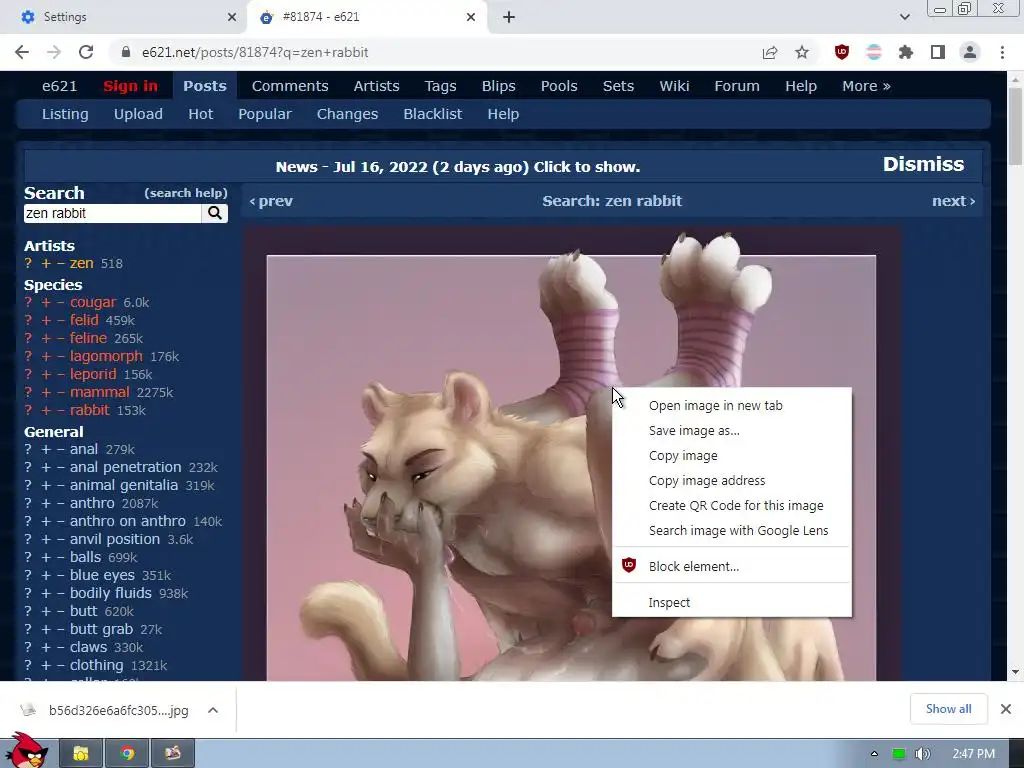The image size is (1024, 768).
Task: Close the Settings tab
Action: [x=232, y=17]
